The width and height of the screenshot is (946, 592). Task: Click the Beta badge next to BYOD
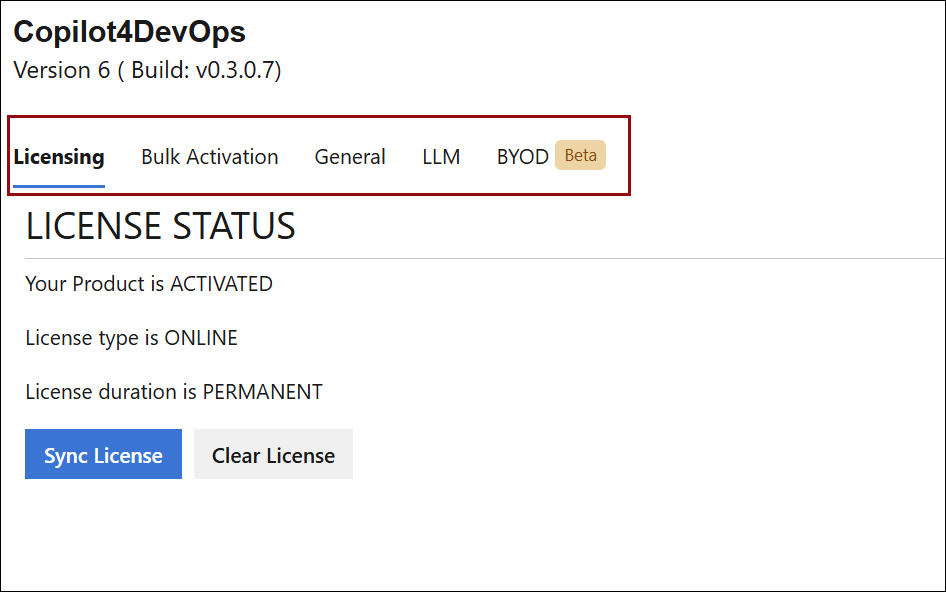[580, 155]
